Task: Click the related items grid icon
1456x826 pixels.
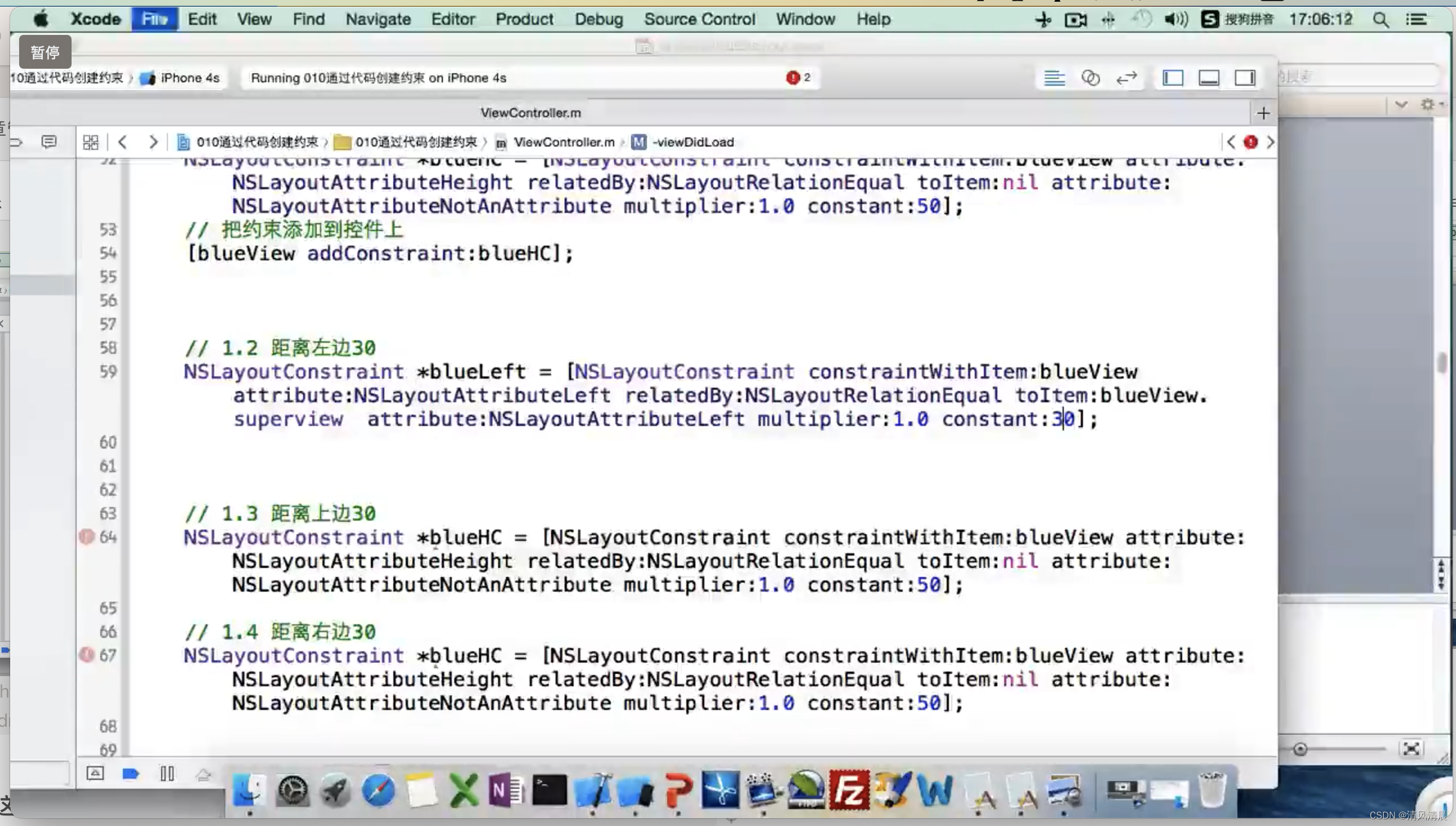Action: 91,142
